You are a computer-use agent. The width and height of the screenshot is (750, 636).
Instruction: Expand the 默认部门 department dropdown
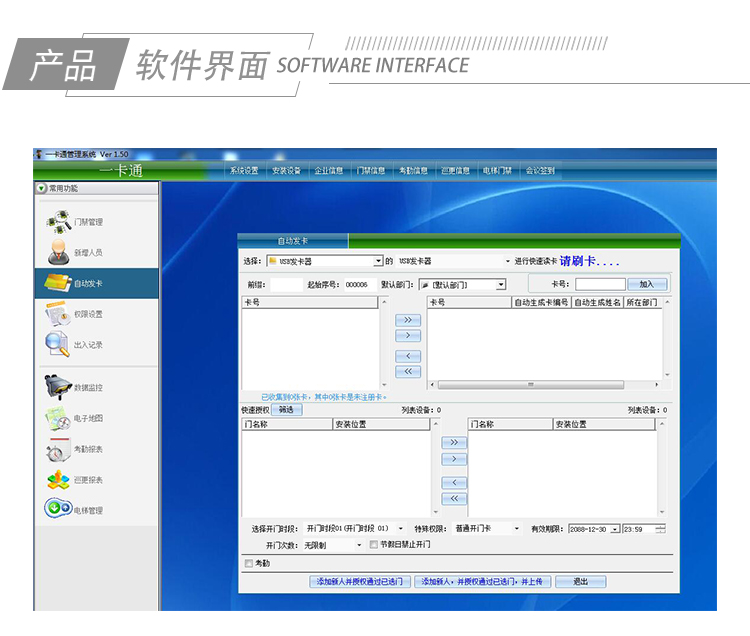click(501, 285)
